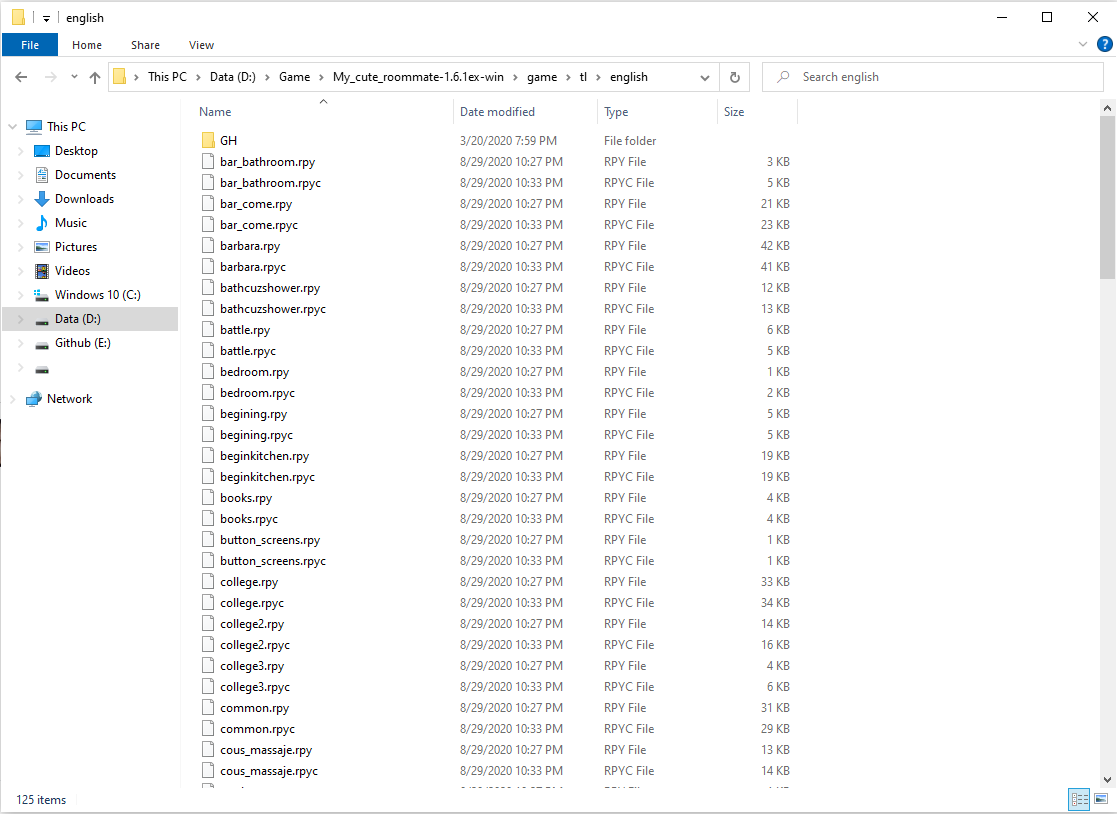Open the File menu tab

pos(30,45)
